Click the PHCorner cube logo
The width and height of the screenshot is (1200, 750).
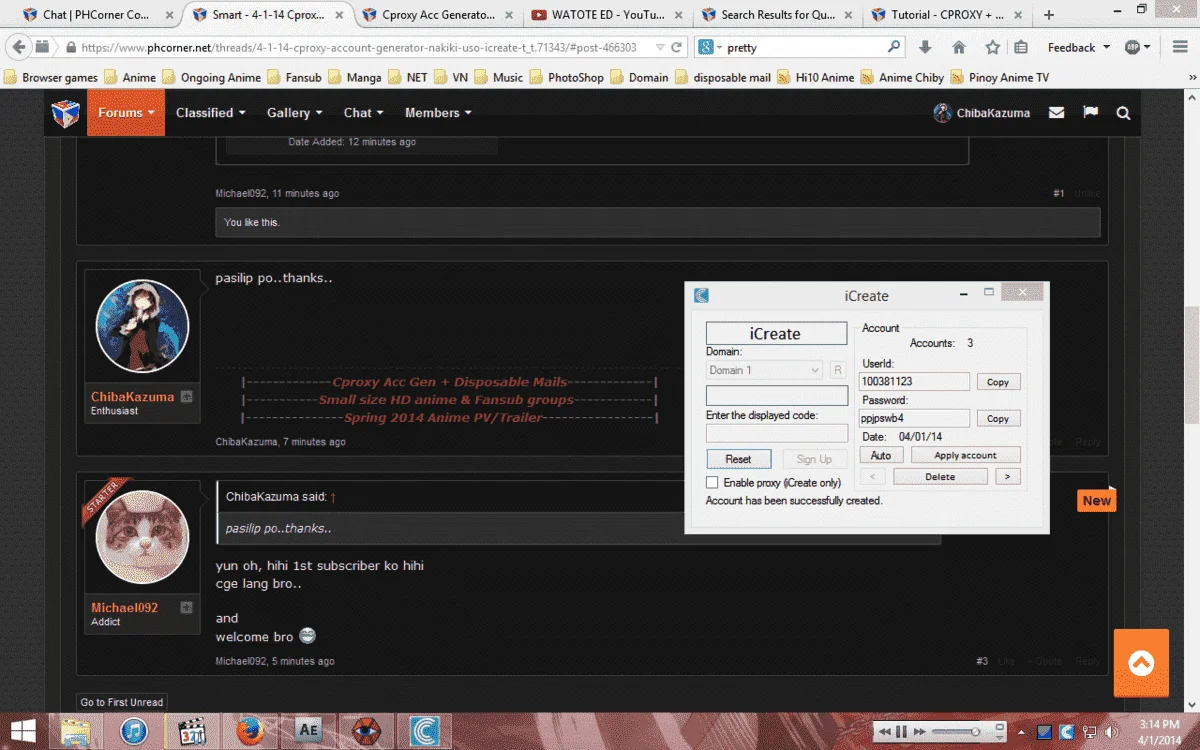tap(66, 113)
